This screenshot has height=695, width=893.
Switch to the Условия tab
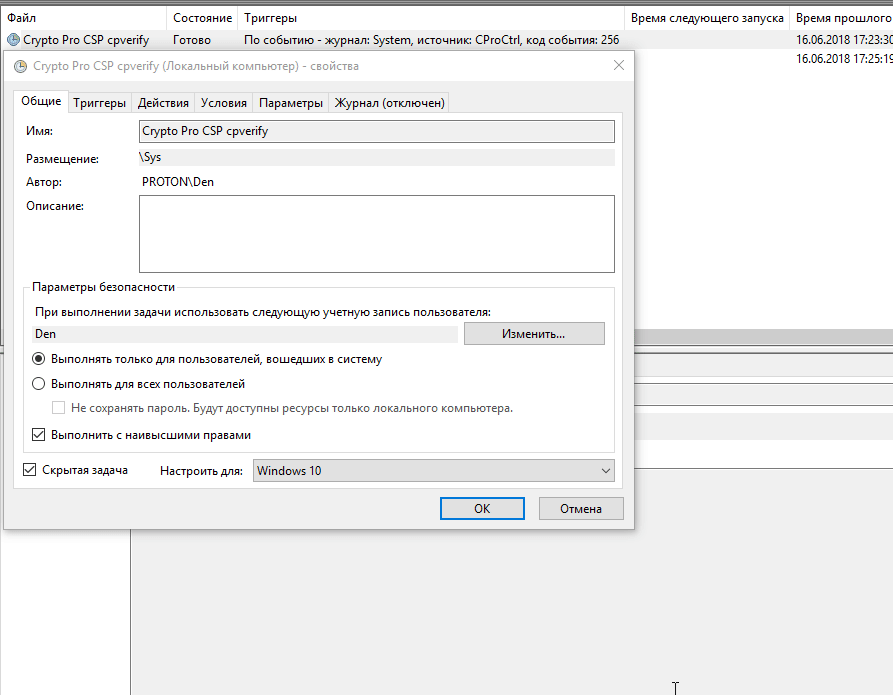224,103
